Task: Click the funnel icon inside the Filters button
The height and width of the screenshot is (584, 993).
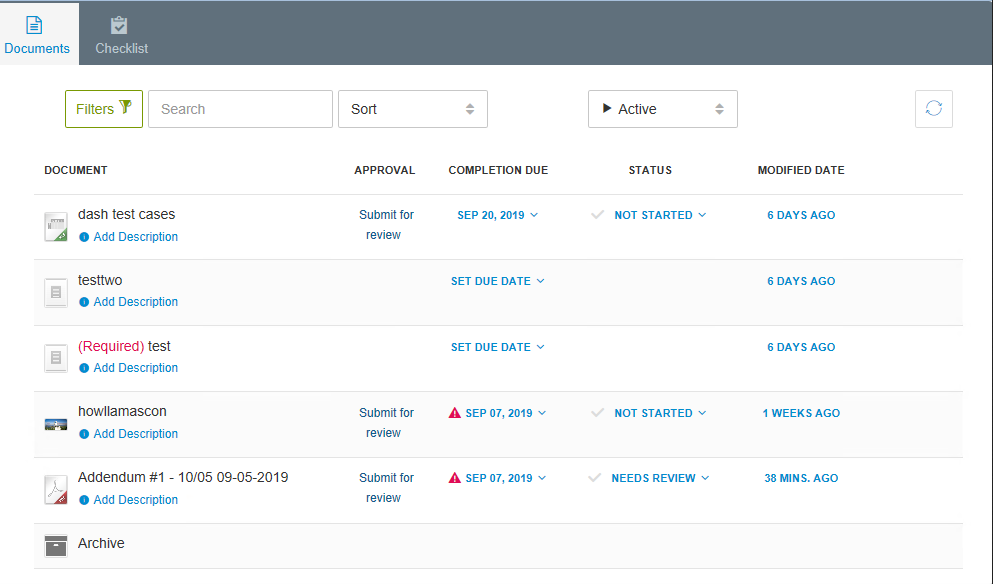Action: [123, 108]
